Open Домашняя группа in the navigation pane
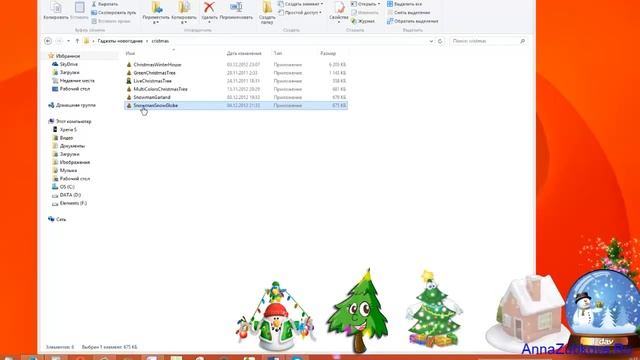Image resolution: width=640 pixels, height=360 pixels. pyautogui.click(x=72, y=105)
